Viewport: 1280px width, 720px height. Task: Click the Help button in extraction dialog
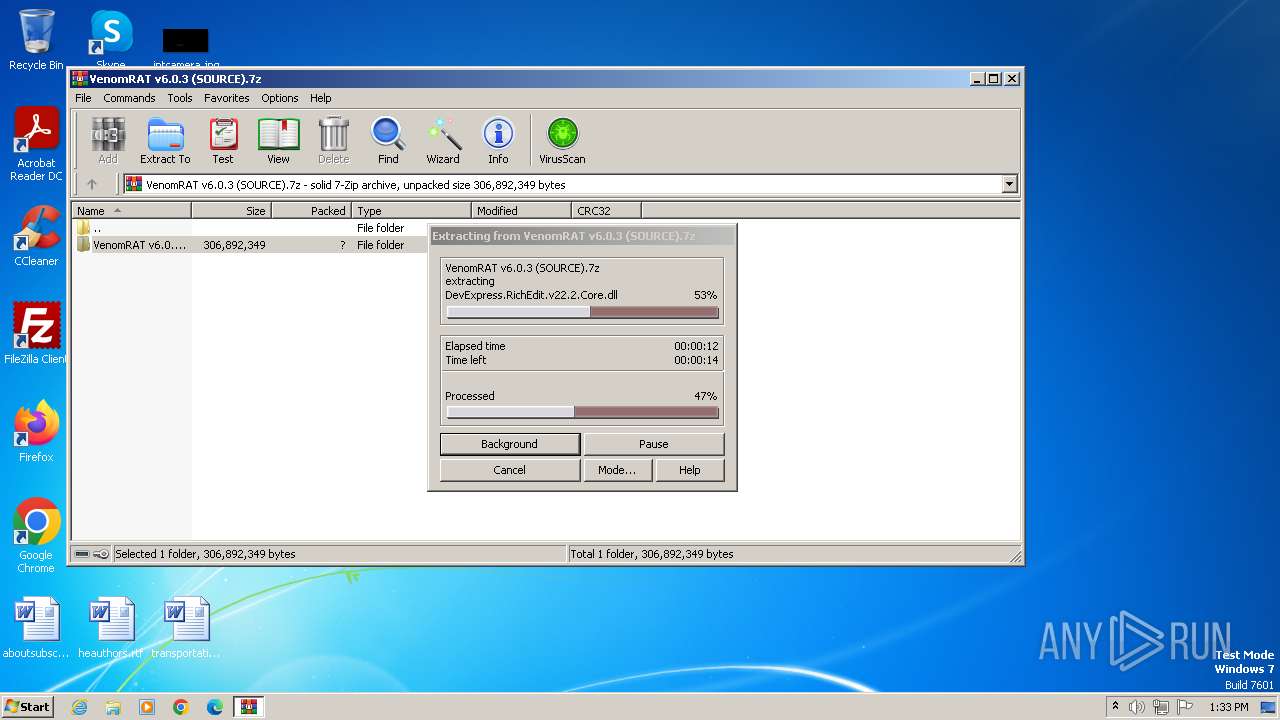coord(690,470)
